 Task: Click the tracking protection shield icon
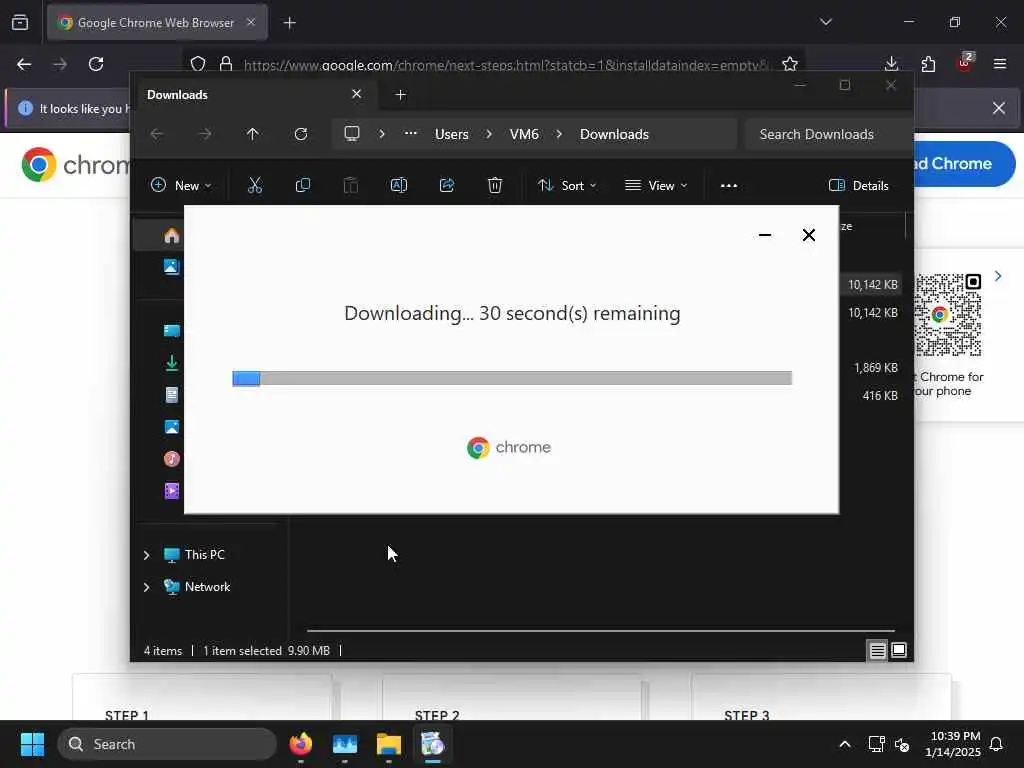198,64
